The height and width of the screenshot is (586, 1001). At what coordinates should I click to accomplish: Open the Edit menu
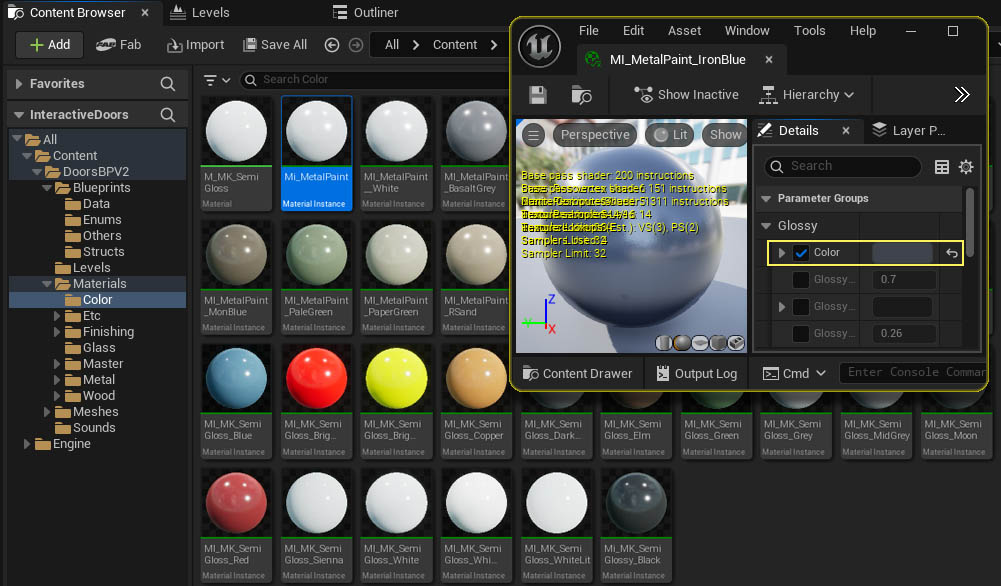633,31
